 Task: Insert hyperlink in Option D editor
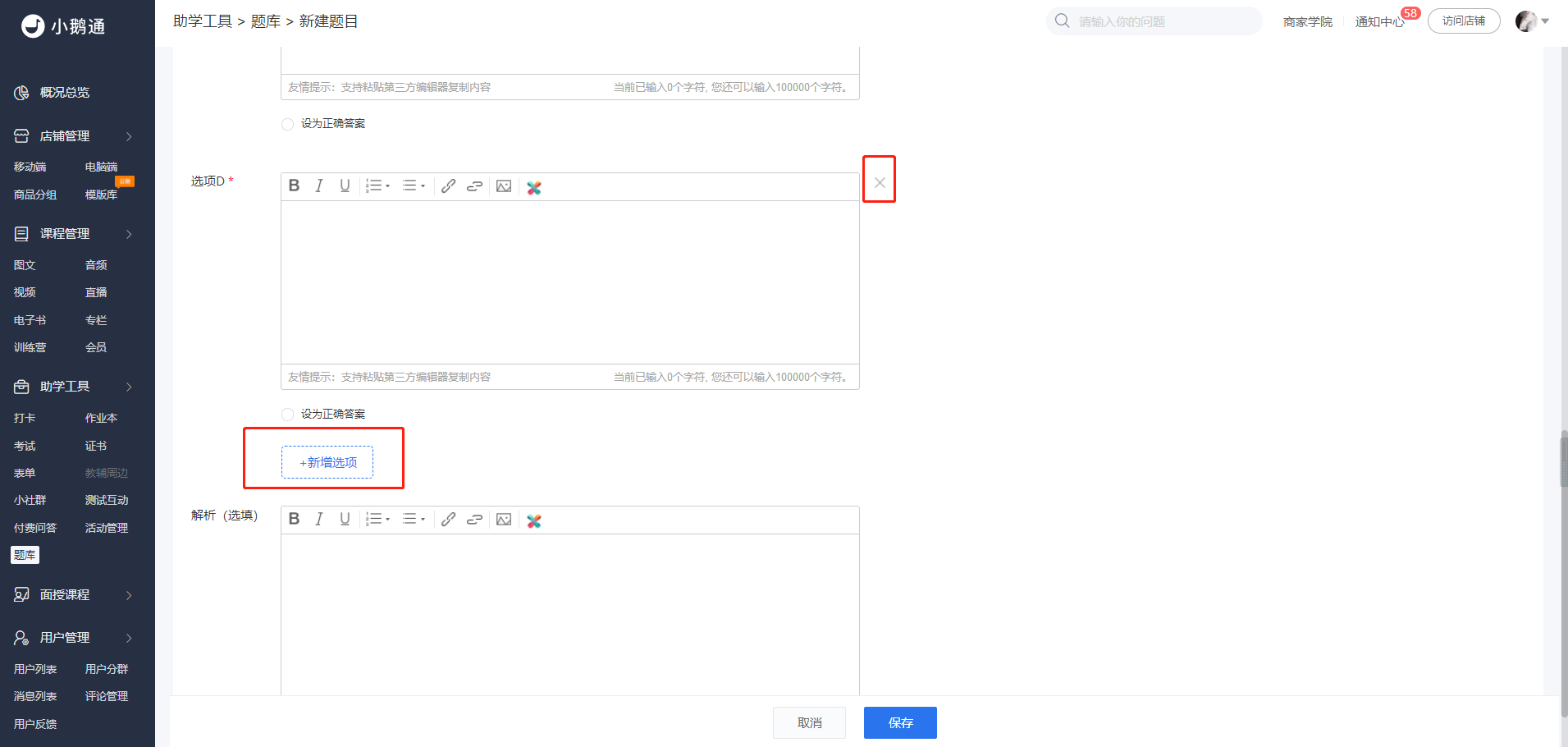(x=448, y=186)
